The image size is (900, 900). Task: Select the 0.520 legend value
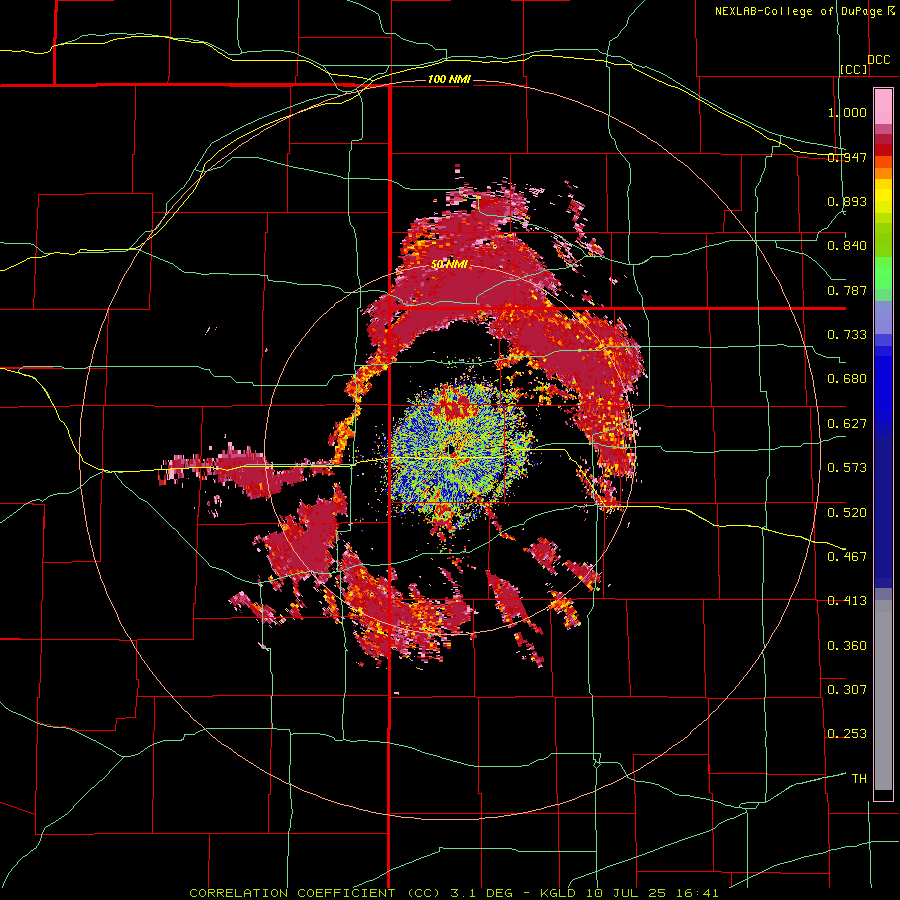point(847,512)
